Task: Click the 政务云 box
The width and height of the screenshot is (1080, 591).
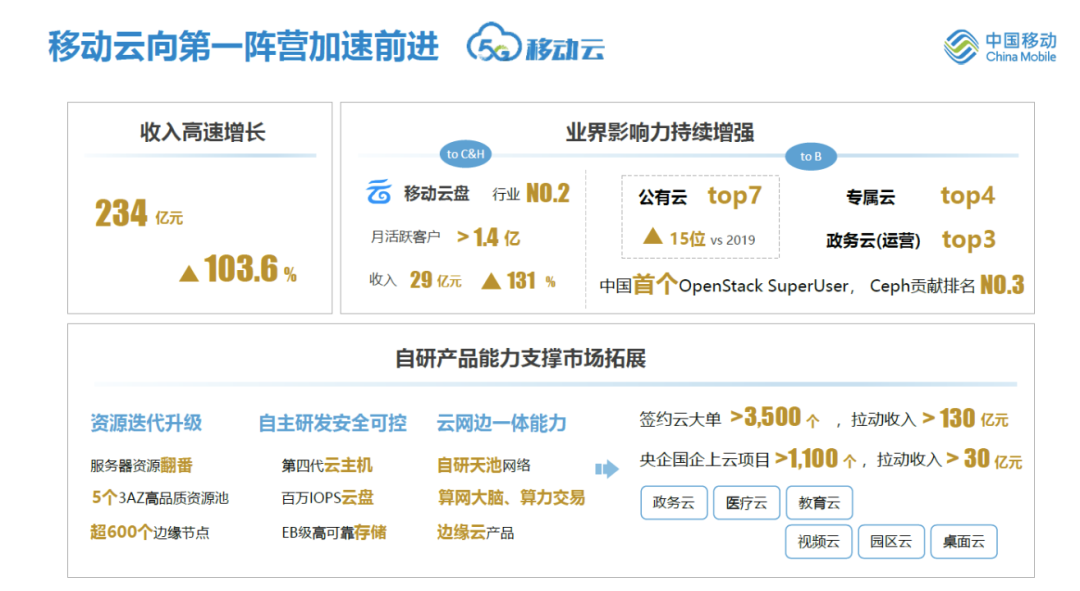Action: click(x=674, y=503)
